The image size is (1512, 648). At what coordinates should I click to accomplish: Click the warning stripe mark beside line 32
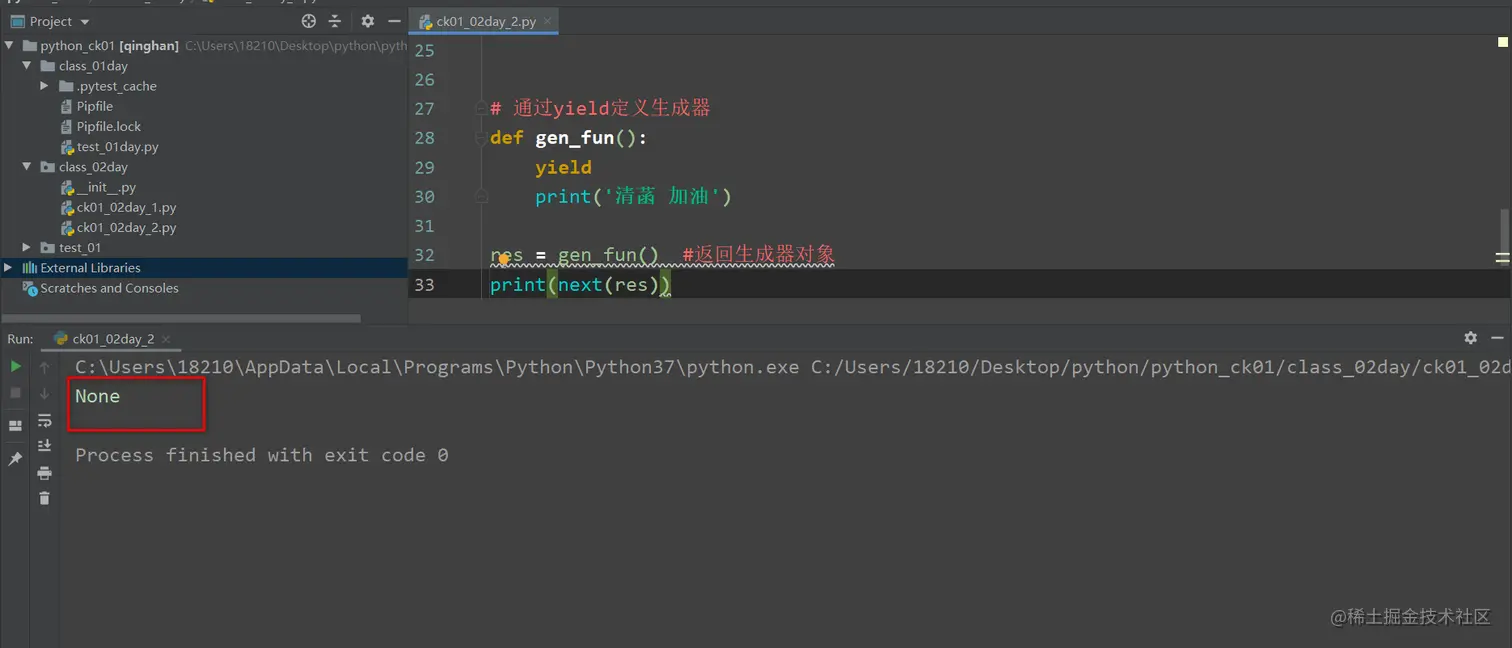(1502, 257)
